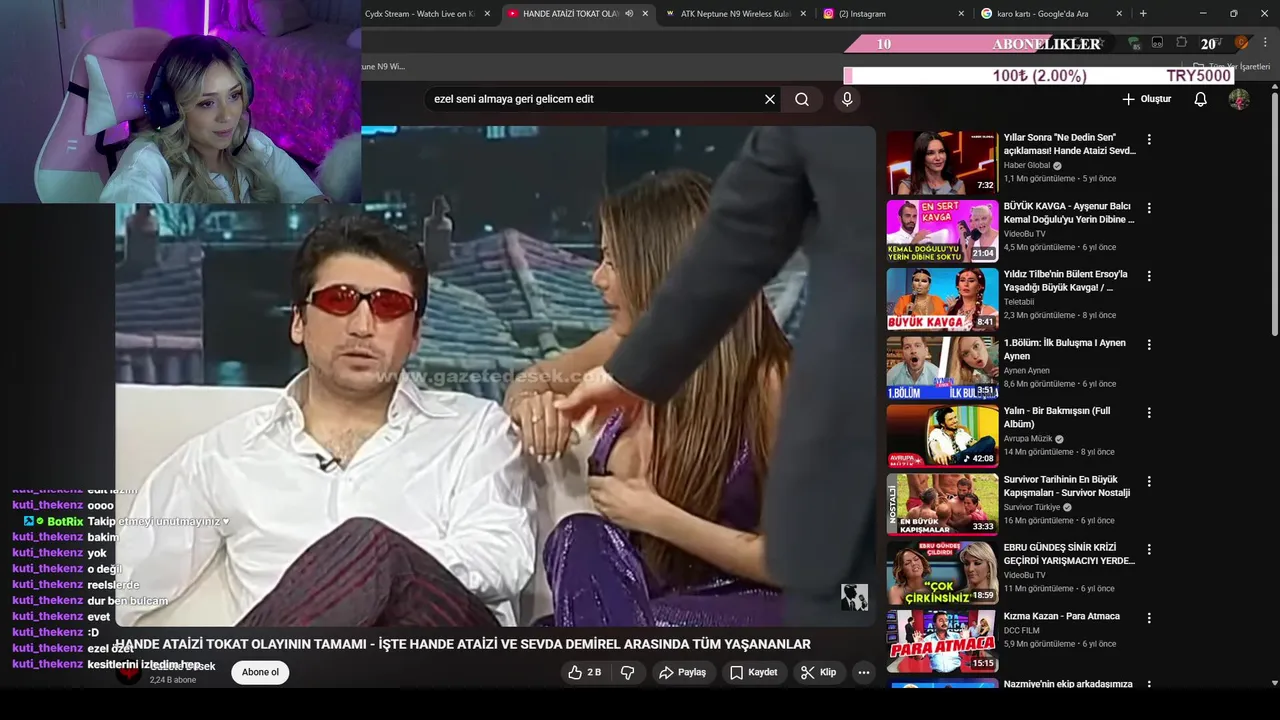Screen dimensions: 1280x720
Task: Focus the YouTube search input field
Action: [x=595, y=99]
